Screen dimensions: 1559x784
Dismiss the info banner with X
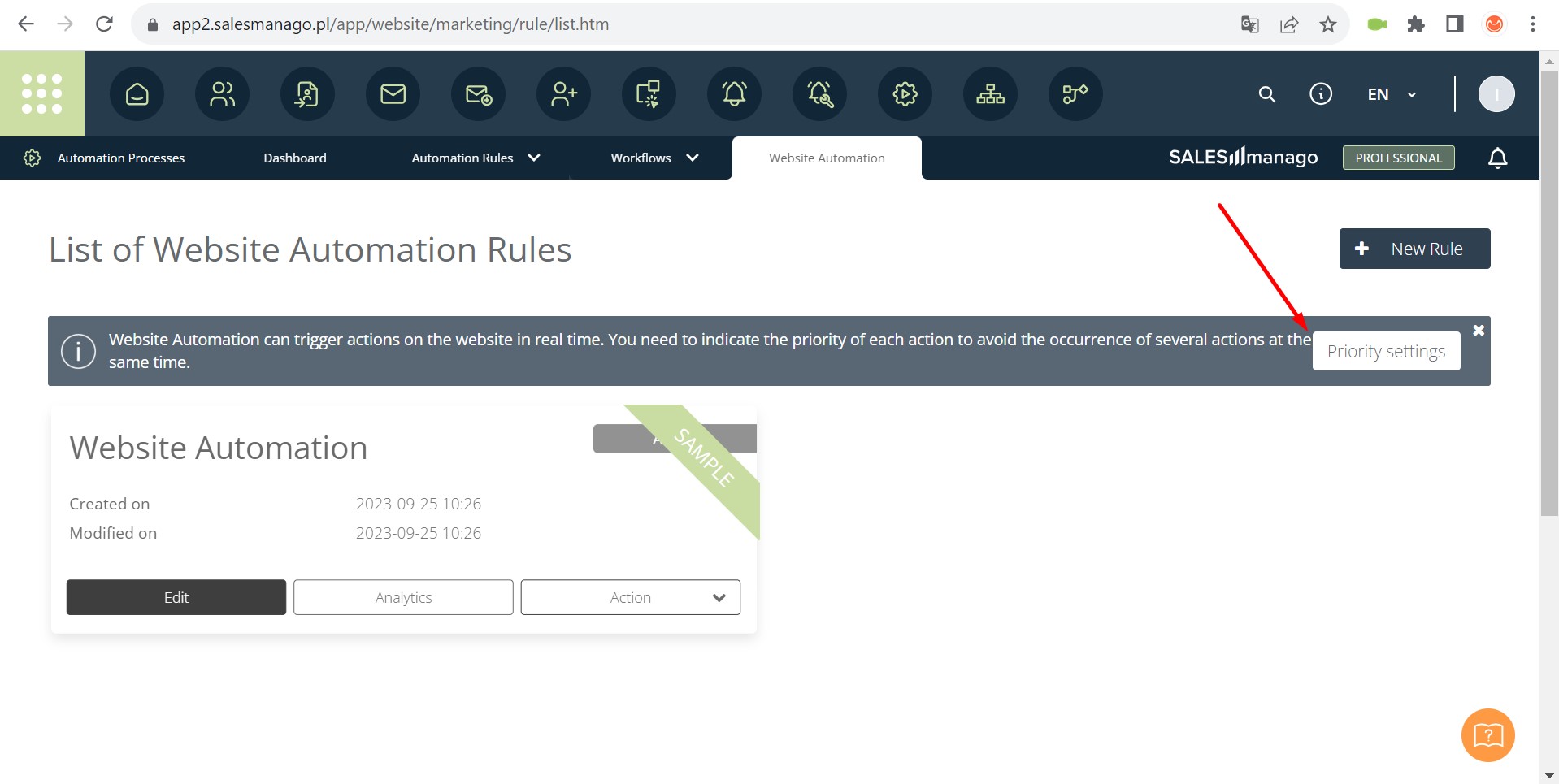(1479, 330)
